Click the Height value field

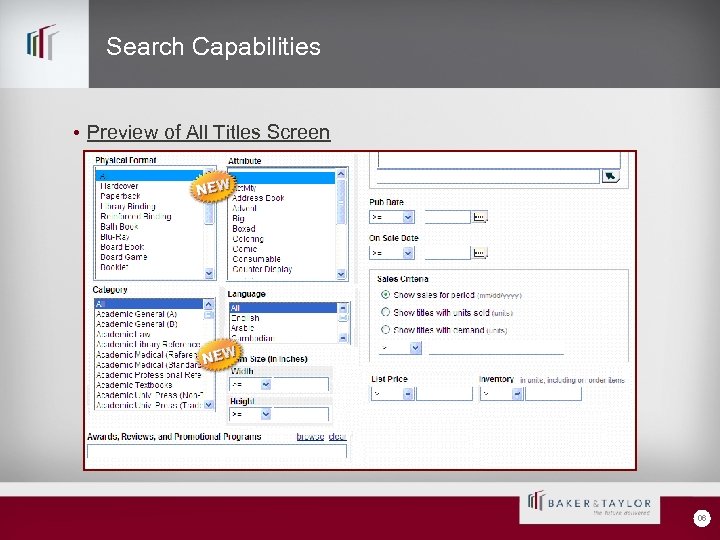301,414
